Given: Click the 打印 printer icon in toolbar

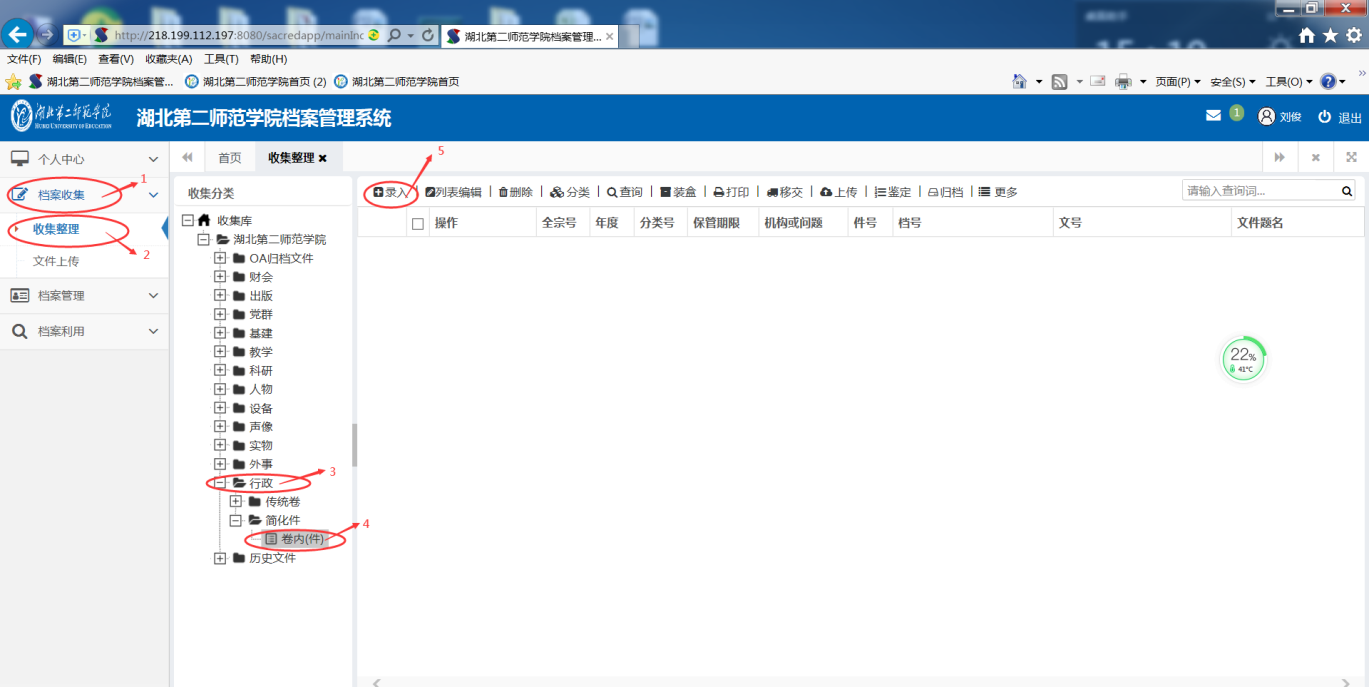Looking at the screenshot, I should tap(718, 192).
